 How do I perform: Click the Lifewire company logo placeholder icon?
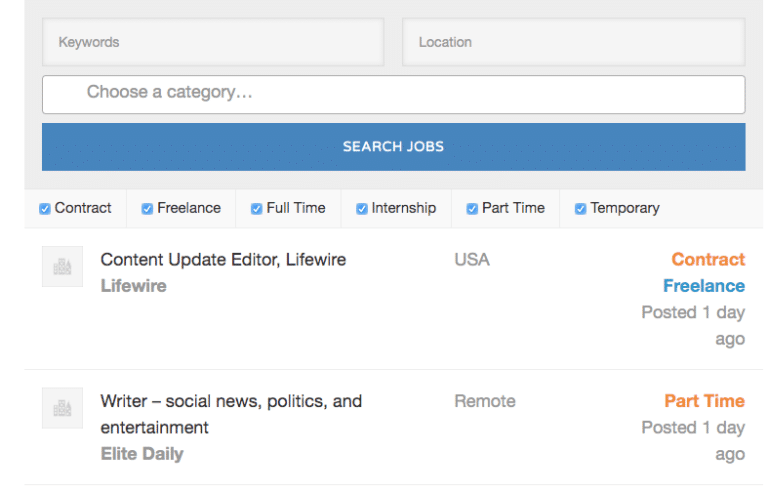[62, 267]
